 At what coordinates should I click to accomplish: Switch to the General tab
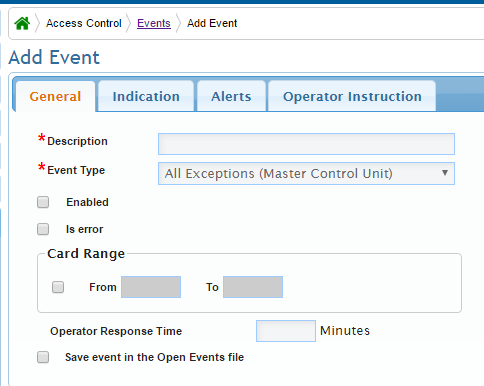click(x=55, y=96)
